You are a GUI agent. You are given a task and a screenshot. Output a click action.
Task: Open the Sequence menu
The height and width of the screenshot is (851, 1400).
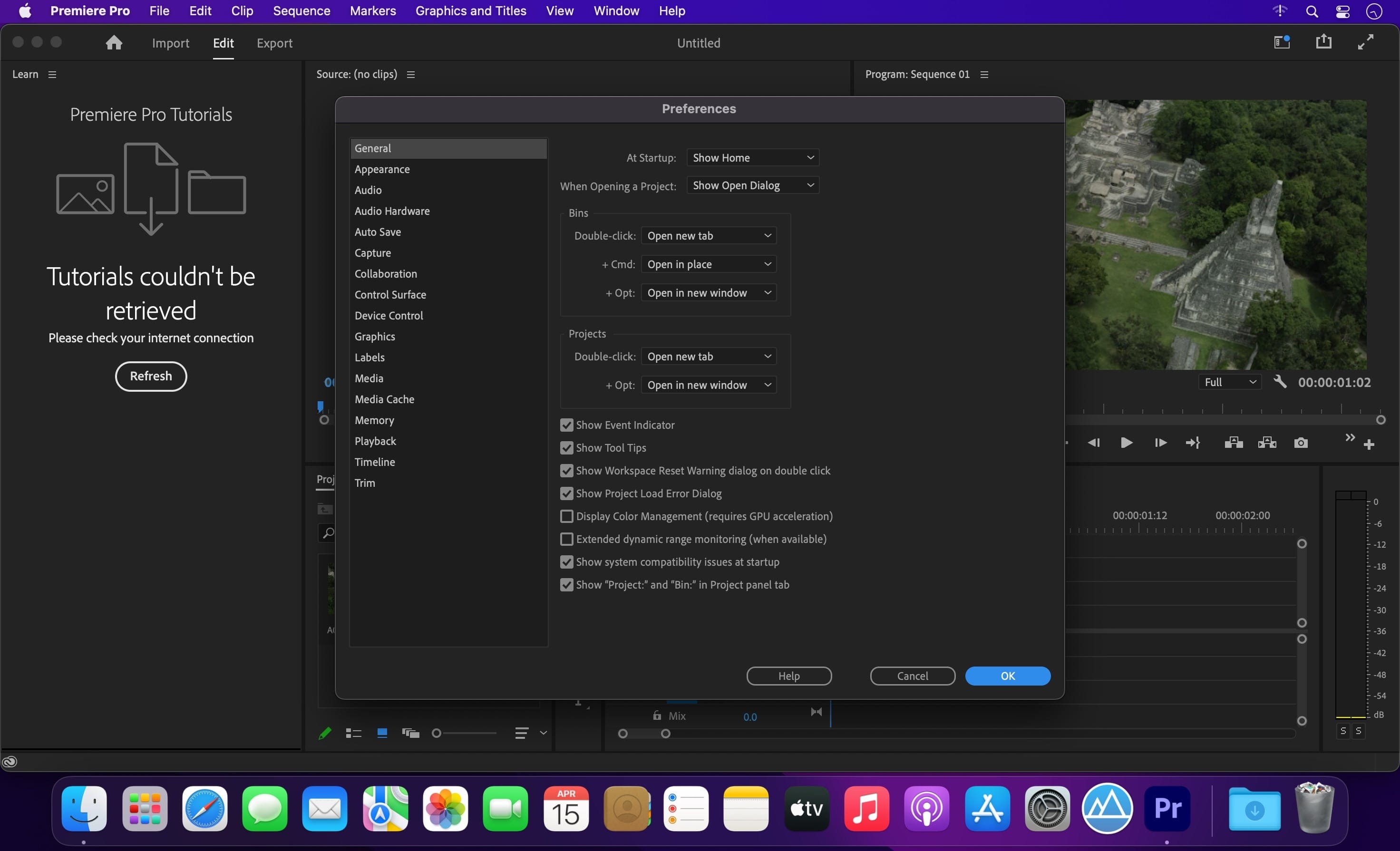pos(301,11)
